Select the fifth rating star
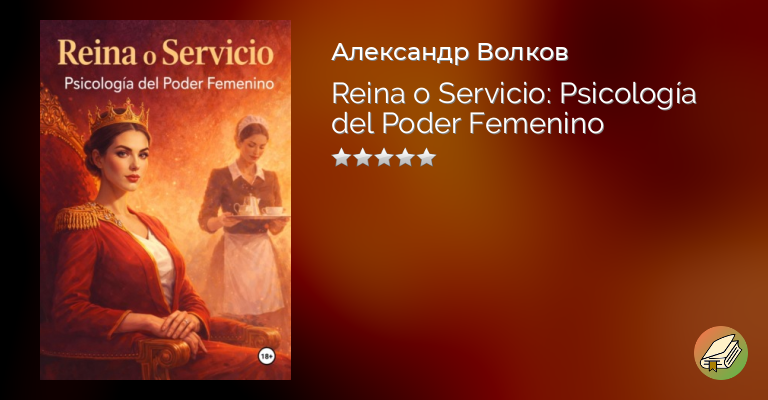768x400 pixels. (427, 158)
